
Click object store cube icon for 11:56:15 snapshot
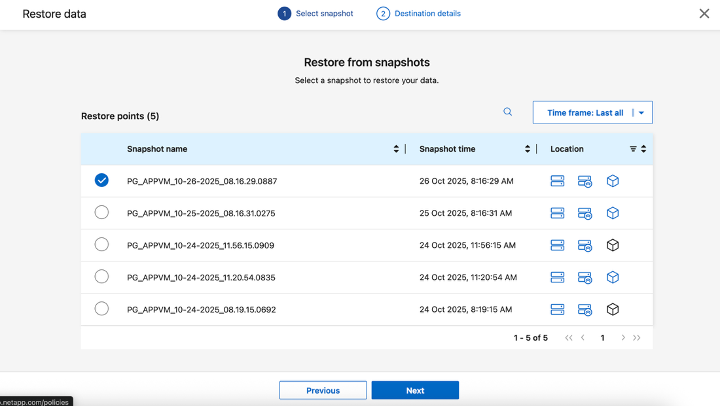pyautogui.click(x=614, y=245)
